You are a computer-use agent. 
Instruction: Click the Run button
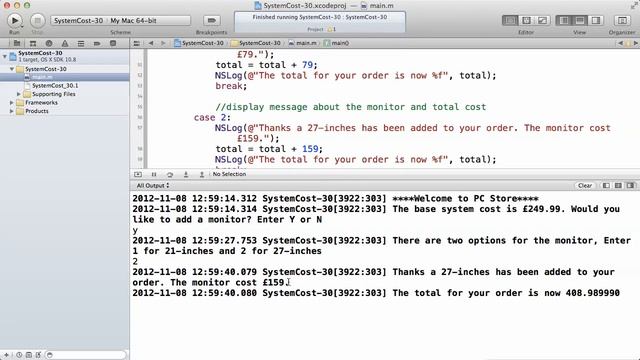(x=14, y=20)
